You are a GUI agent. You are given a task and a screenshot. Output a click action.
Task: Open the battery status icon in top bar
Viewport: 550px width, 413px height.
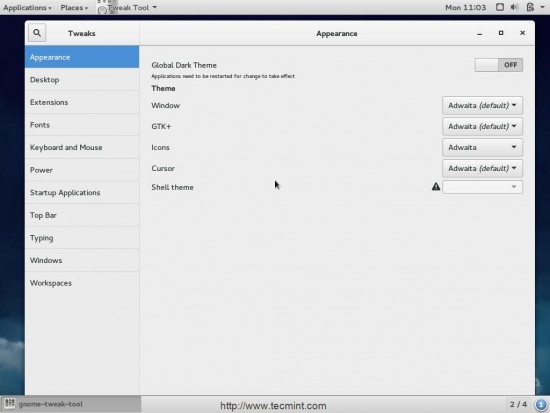(530, 7)
